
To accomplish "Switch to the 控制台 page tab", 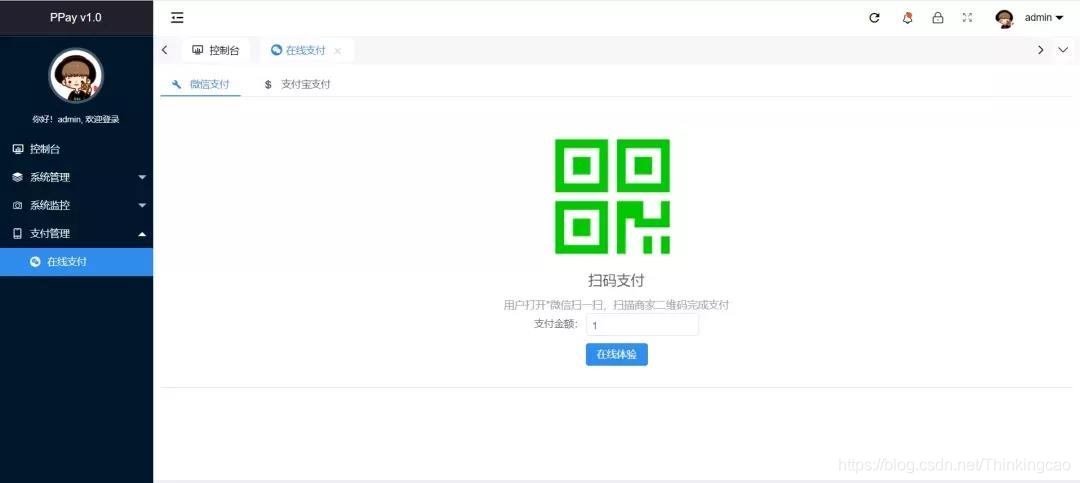I will 216,50.
